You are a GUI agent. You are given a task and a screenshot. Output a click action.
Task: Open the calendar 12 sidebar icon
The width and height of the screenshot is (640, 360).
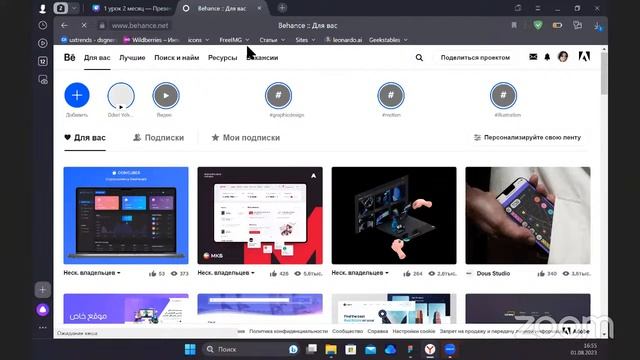42,61
